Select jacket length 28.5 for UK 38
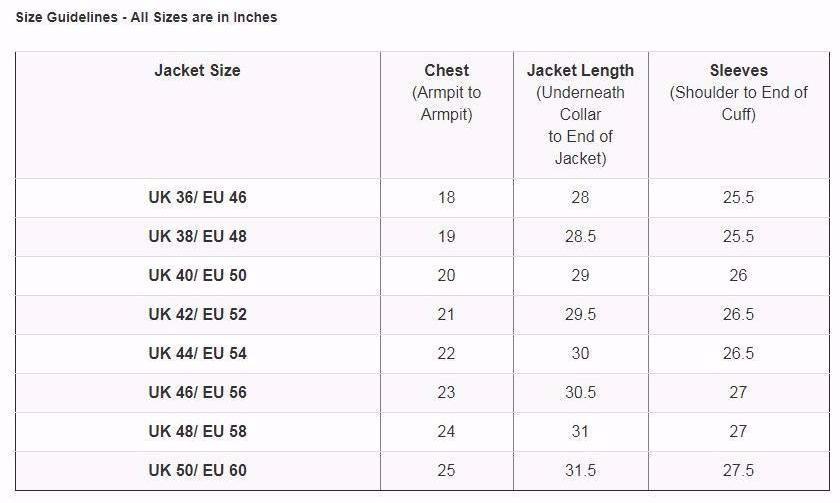Image resolution: width=840 pixels, height=503 pixels. pyautogui.click(x=580, y=236)
